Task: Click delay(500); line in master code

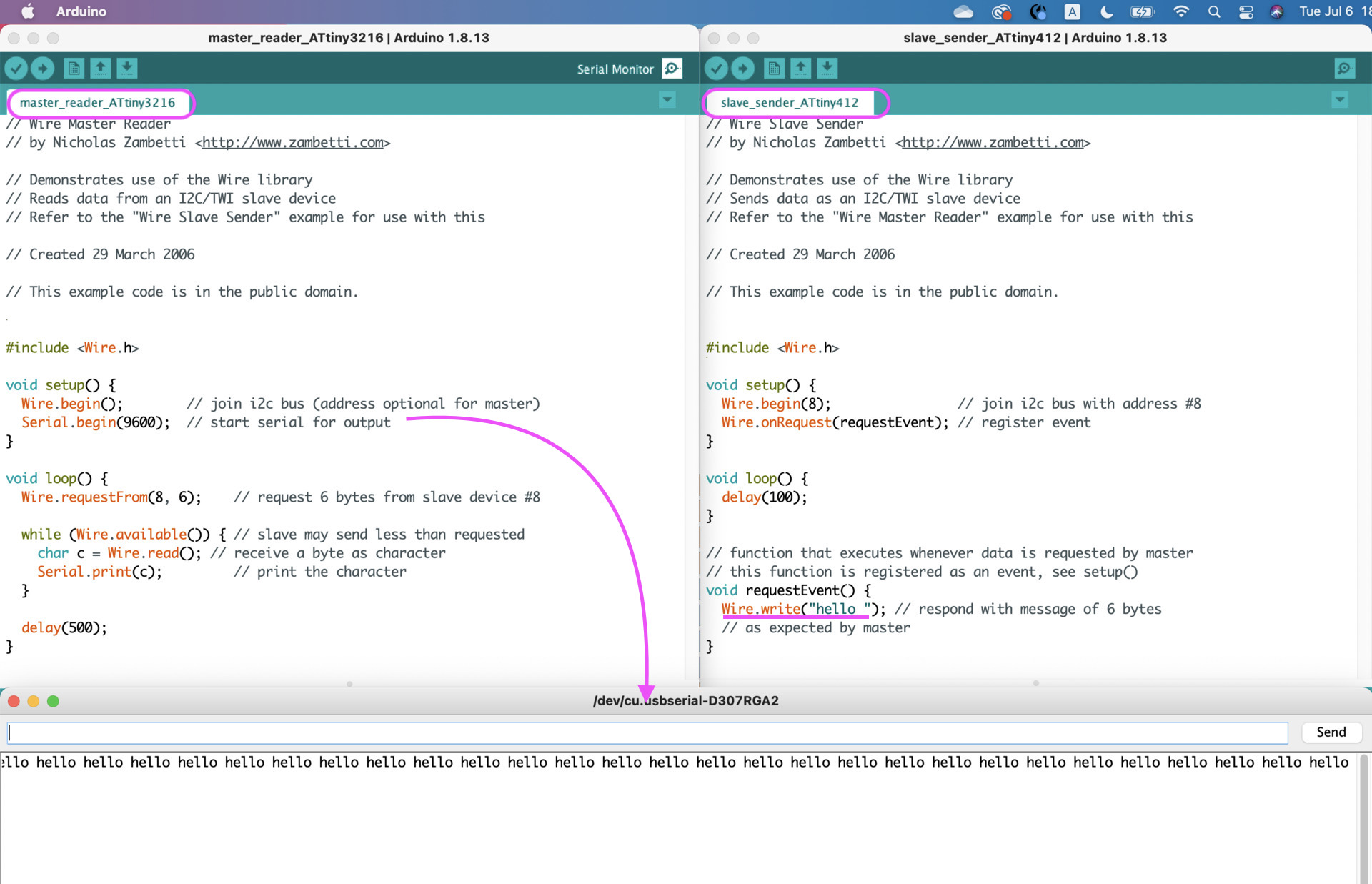Action: [x=64, y=627]
